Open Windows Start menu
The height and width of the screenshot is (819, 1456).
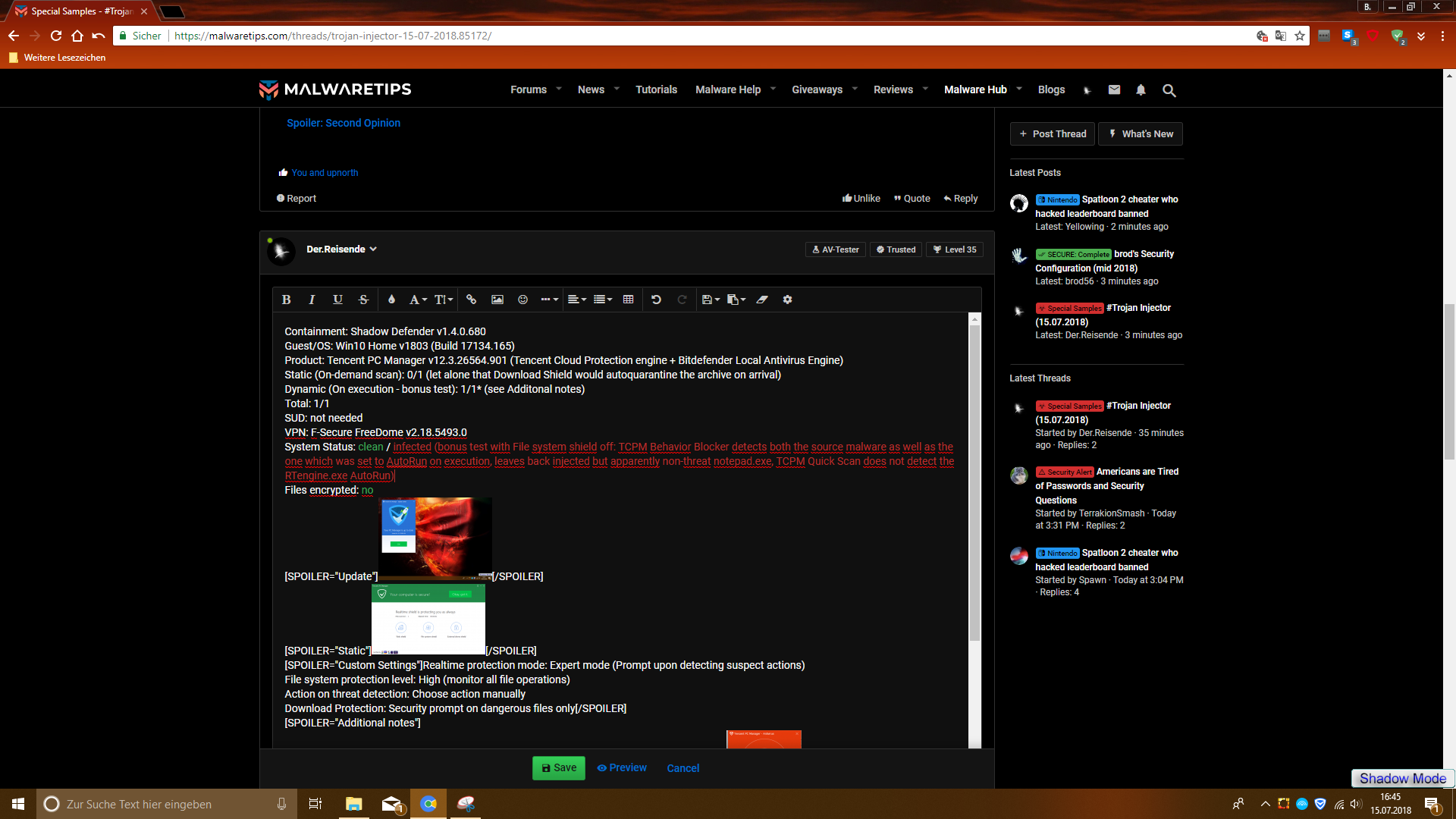[18, 804]
